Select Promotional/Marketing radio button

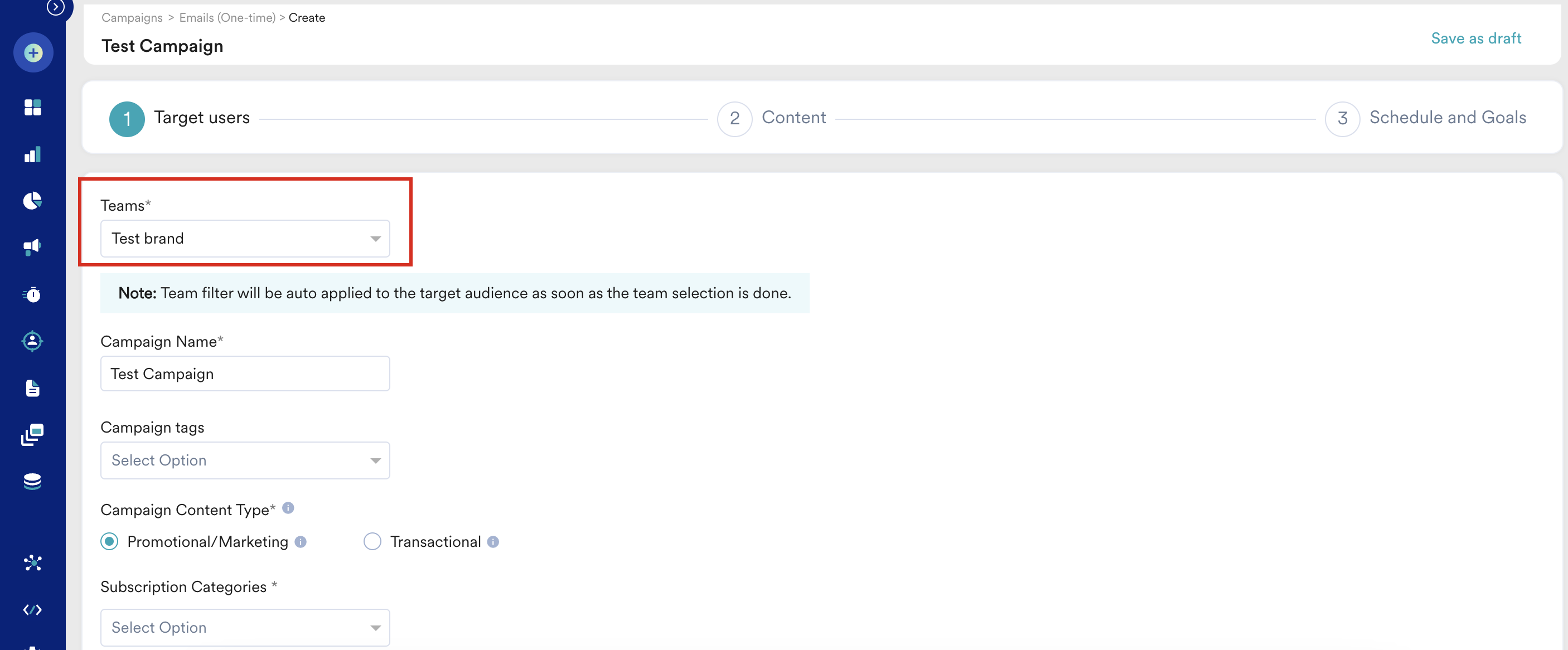pyautogui.click(x=109, y=541)
